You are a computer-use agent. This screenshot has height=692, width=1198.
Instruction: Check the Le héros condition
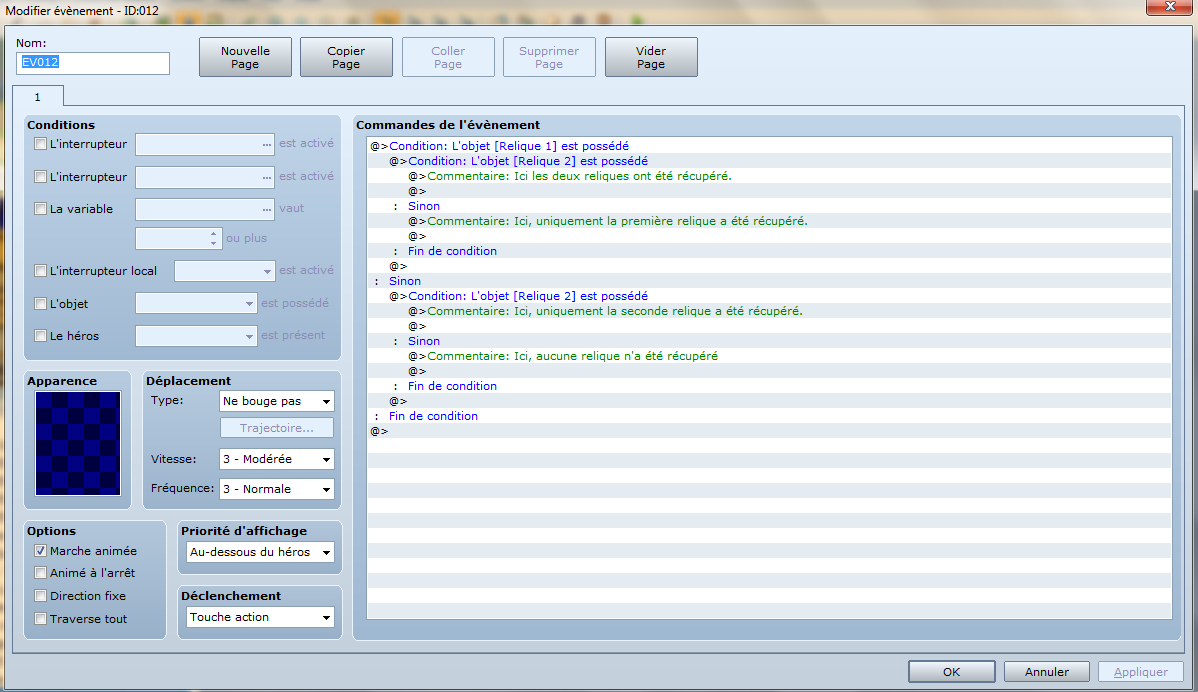(40, 335)
